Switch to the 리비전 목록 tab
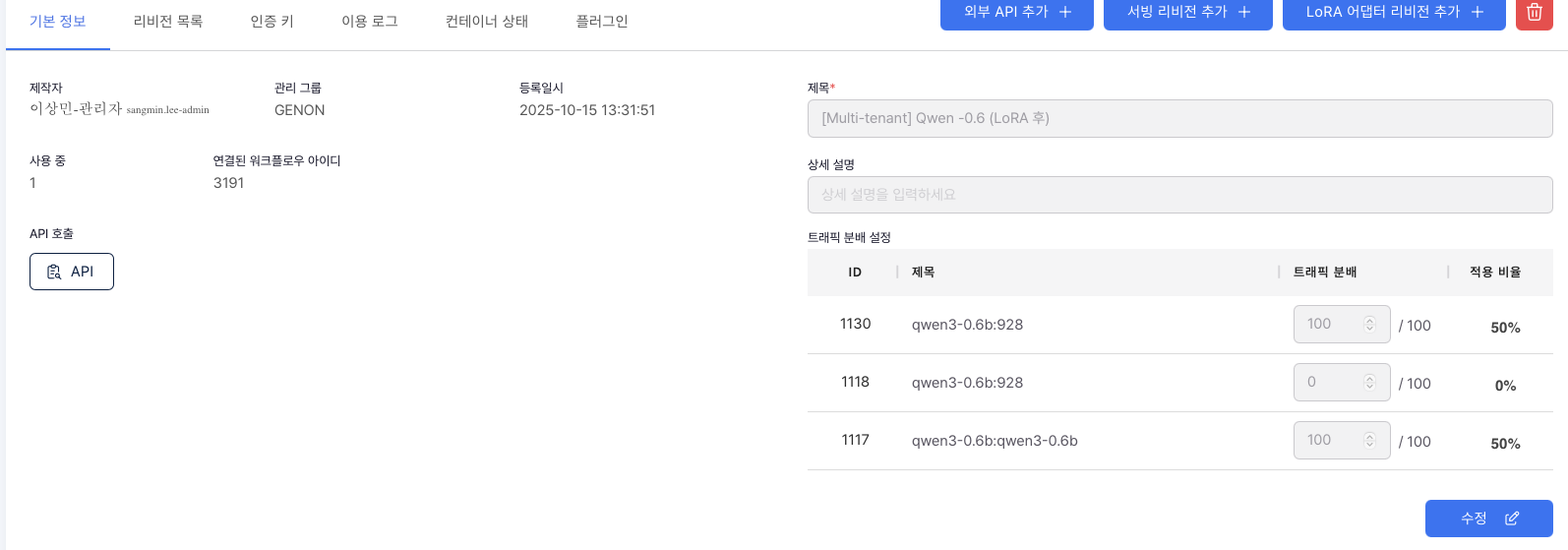The width and height of the screenshot is (1568, 550). click(x=168, y=22)
